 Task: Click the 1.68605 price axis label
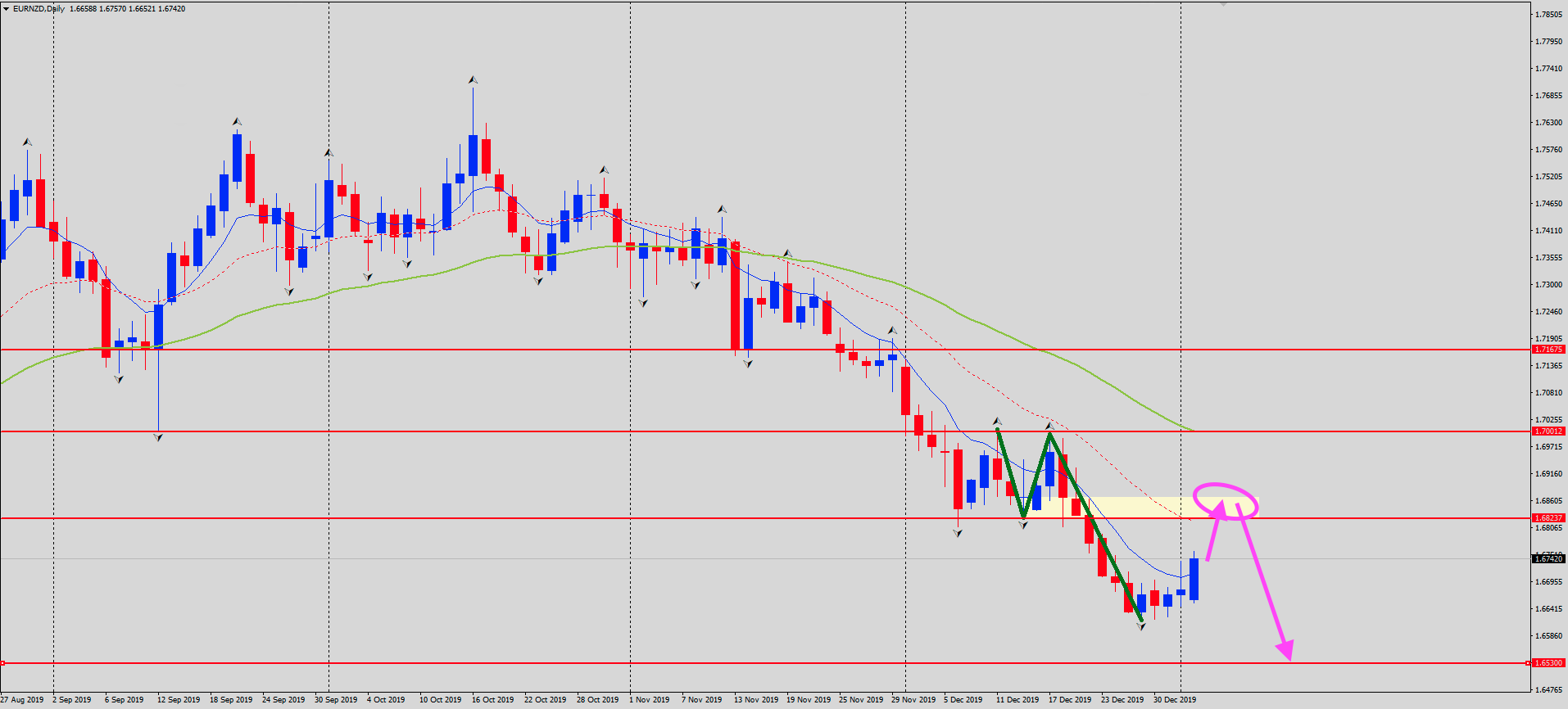click(x=1548, y=501)
